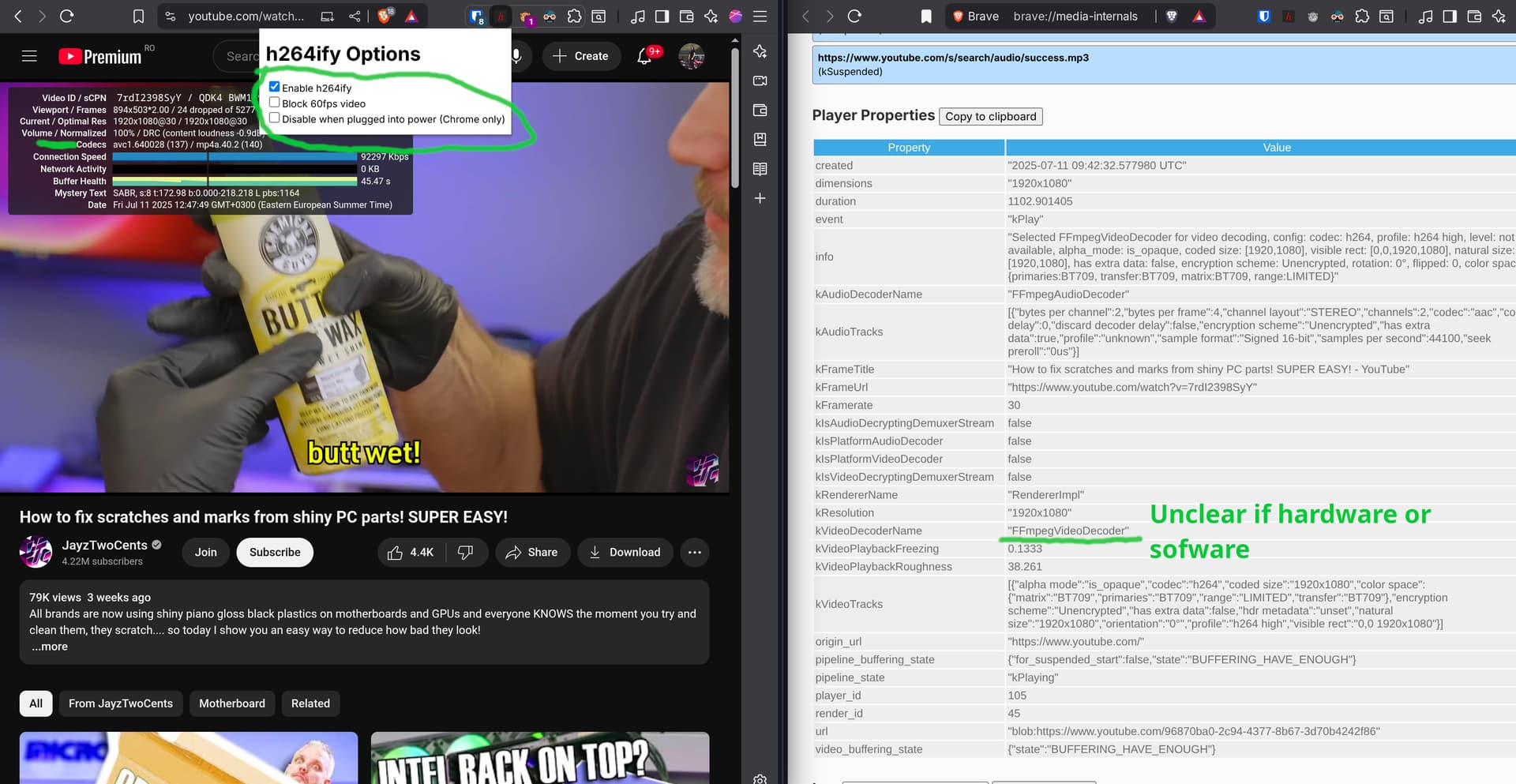Enable Disable when plugged into power
1516x784 pixels.
coord(275,118)
